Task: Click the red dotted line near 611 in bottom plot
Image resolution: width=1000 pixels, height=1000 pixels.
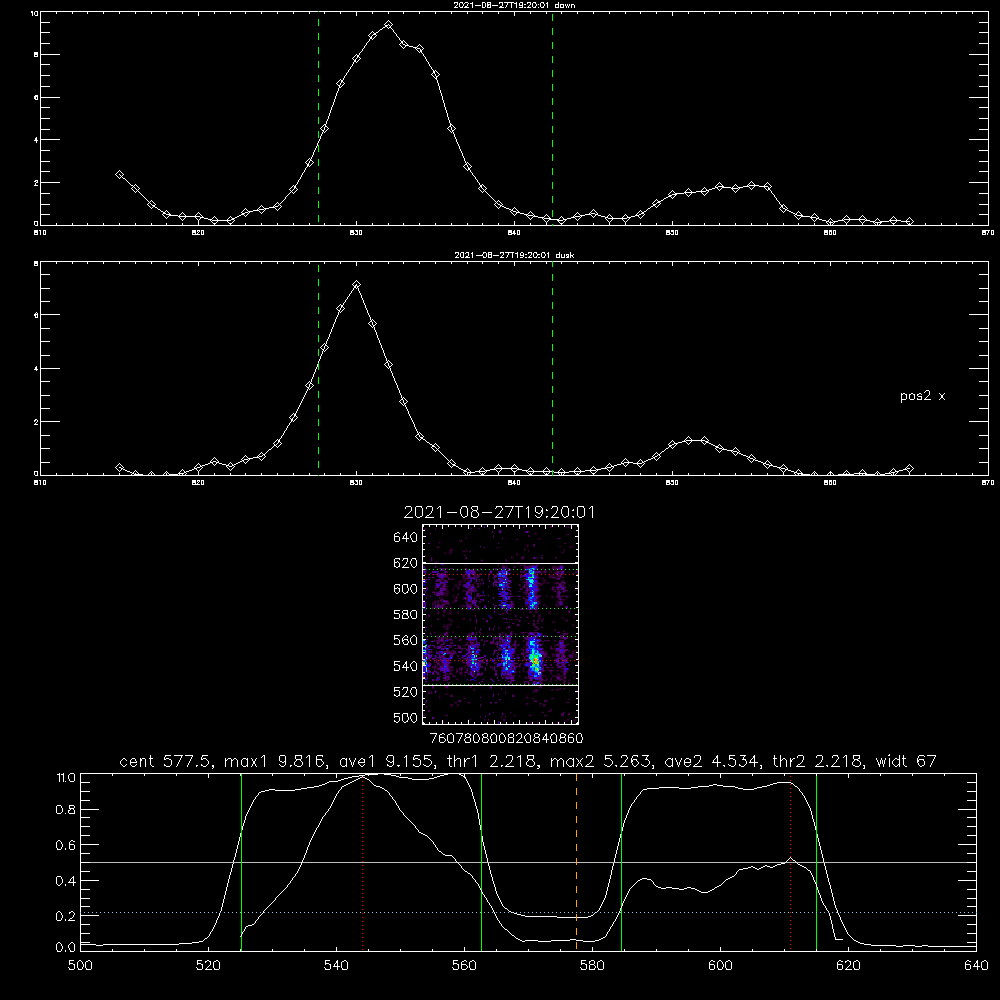Action: [x=791, y=862]
